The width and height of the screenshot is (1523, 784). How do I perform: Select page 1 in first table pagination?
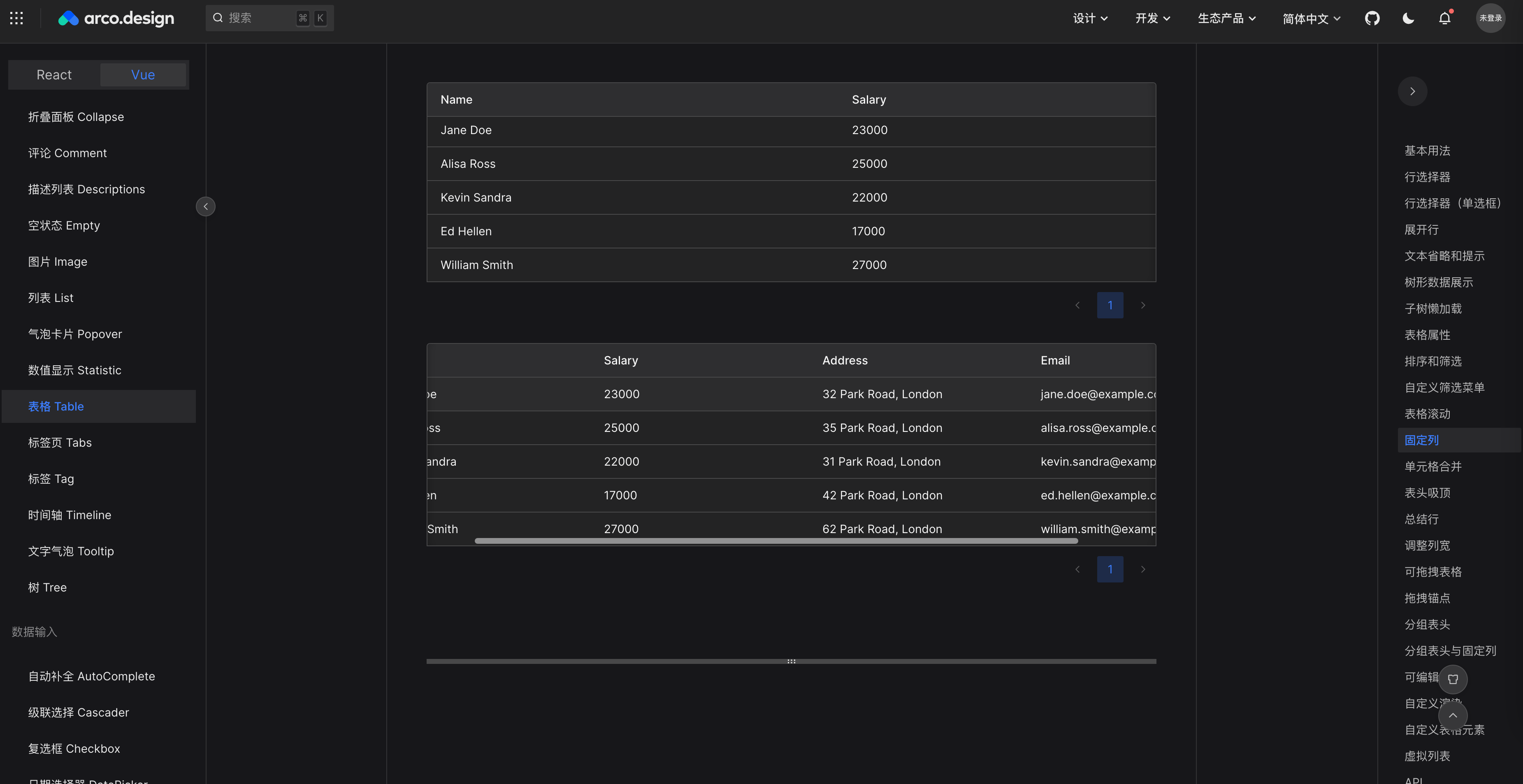(x=1110, y=305)
